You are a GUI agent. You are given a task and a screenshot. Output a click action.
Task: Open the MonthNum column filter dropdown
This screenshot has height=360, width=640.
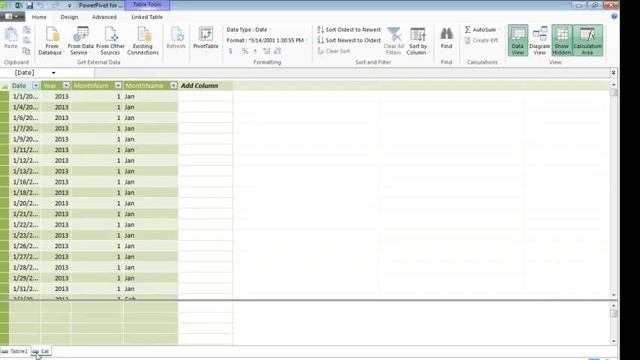(118, 85)
